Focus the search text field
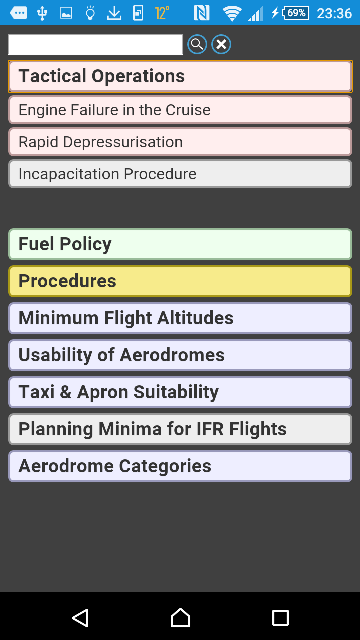Image resolution: width=360 pixels, height=640 pixels. [x=96, y=44]
